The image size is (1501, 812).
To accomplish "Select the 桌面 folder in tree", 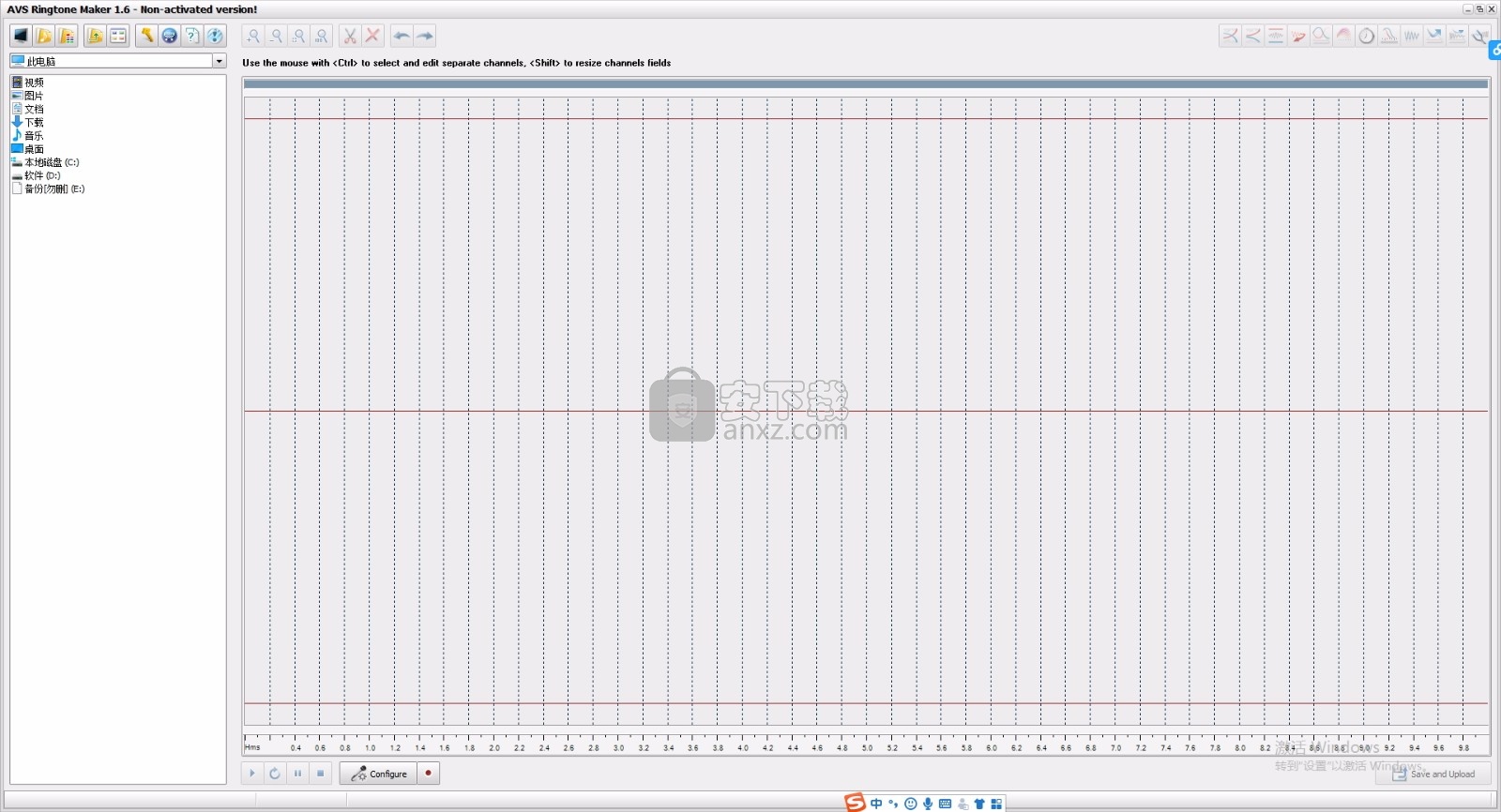I will point(27,149).
